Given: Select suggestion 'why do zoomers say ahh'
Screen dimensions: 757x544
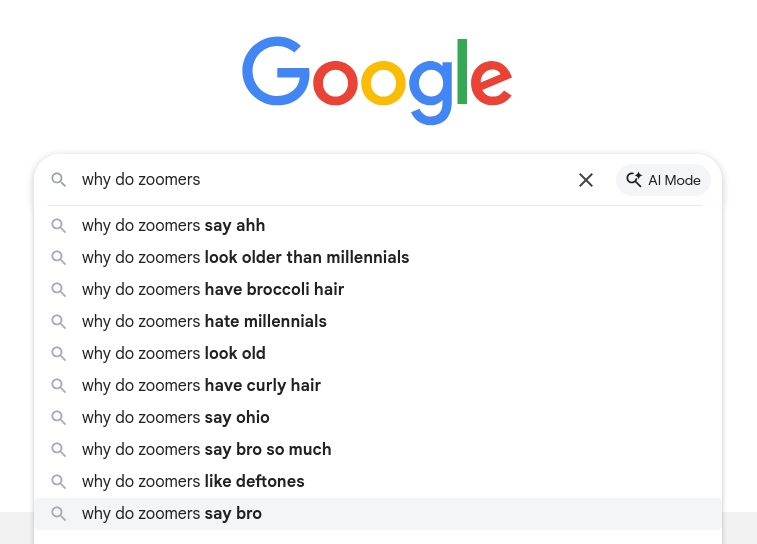Looking at the screenshot, I should (x=173, y=225).
